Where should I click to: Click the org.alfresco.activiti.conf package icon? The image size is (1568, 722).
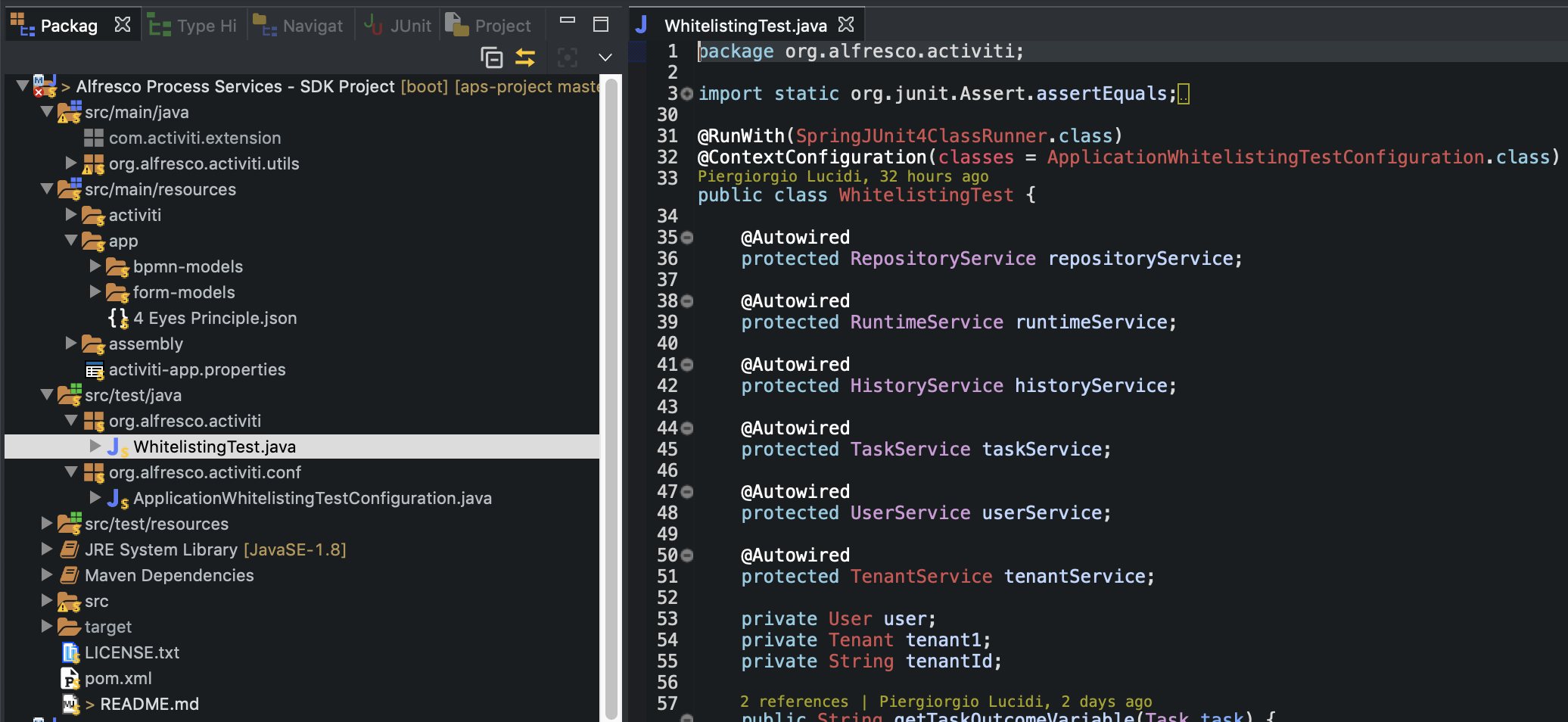(94, 473)
